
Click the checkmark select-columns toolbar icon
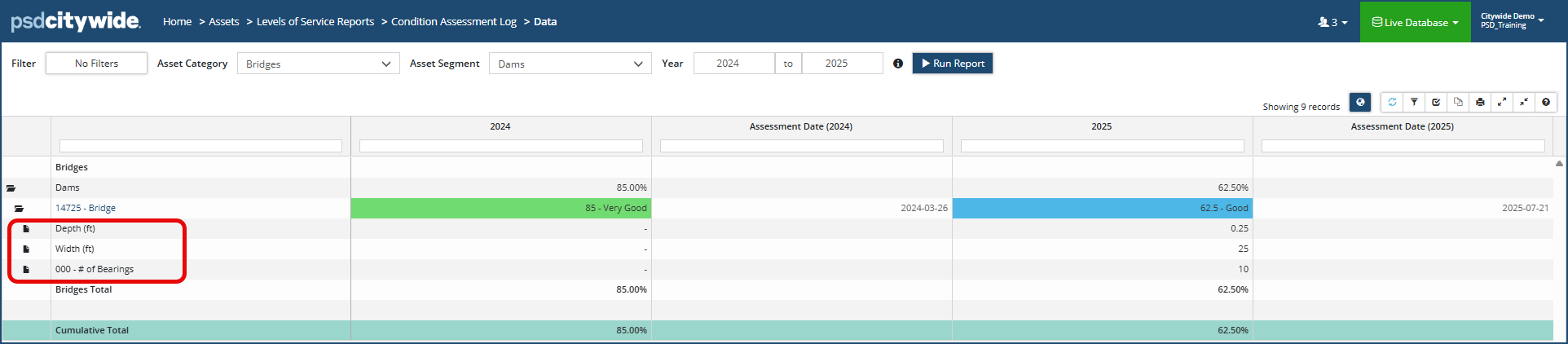[x=1436, y=103]
